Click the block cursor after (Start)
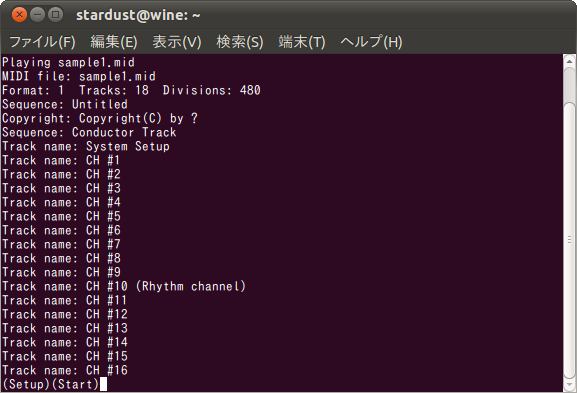 pos(103,384)
